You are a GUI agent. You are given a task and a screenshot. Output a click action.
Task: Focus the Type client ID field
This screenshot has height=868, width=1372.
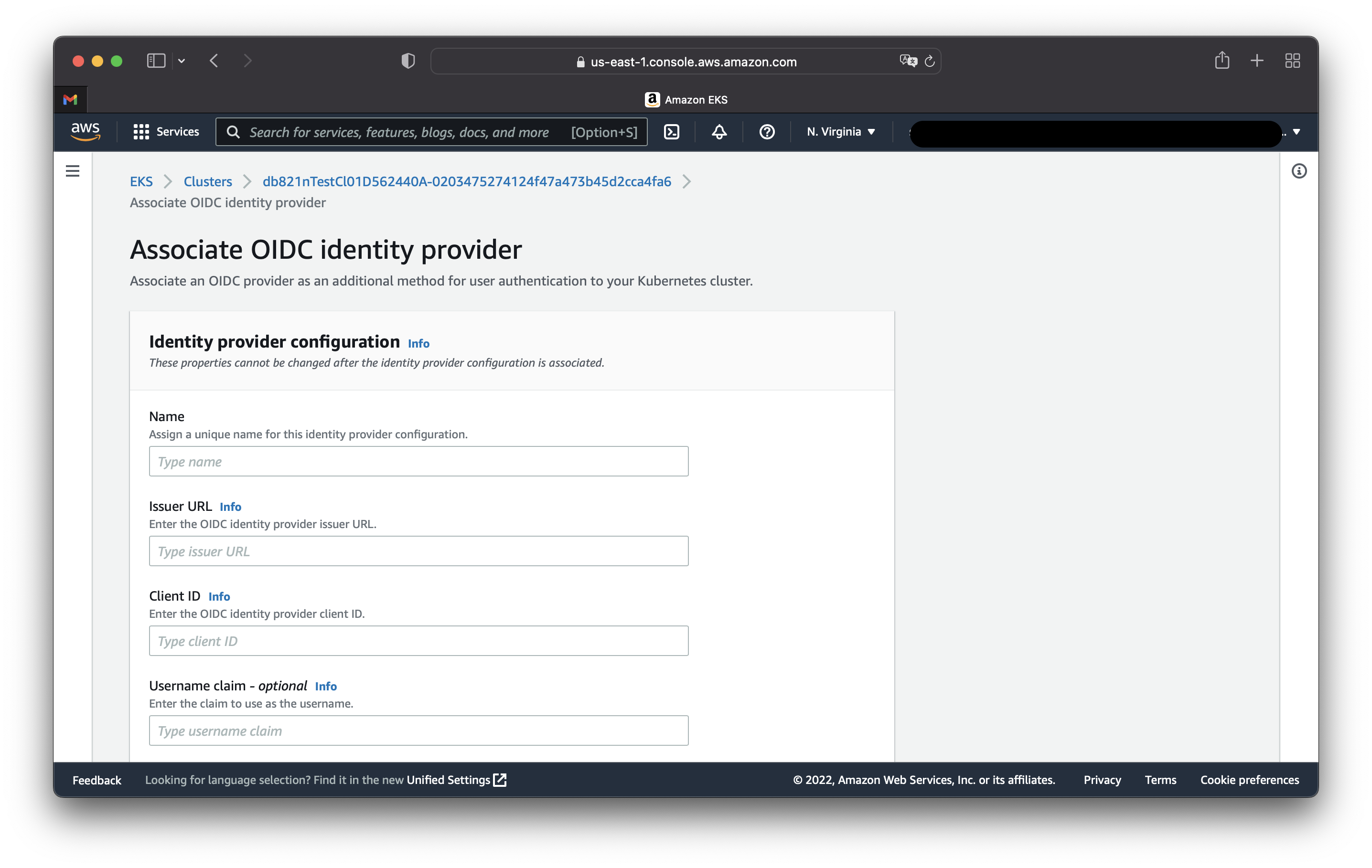tap(418, 641)
